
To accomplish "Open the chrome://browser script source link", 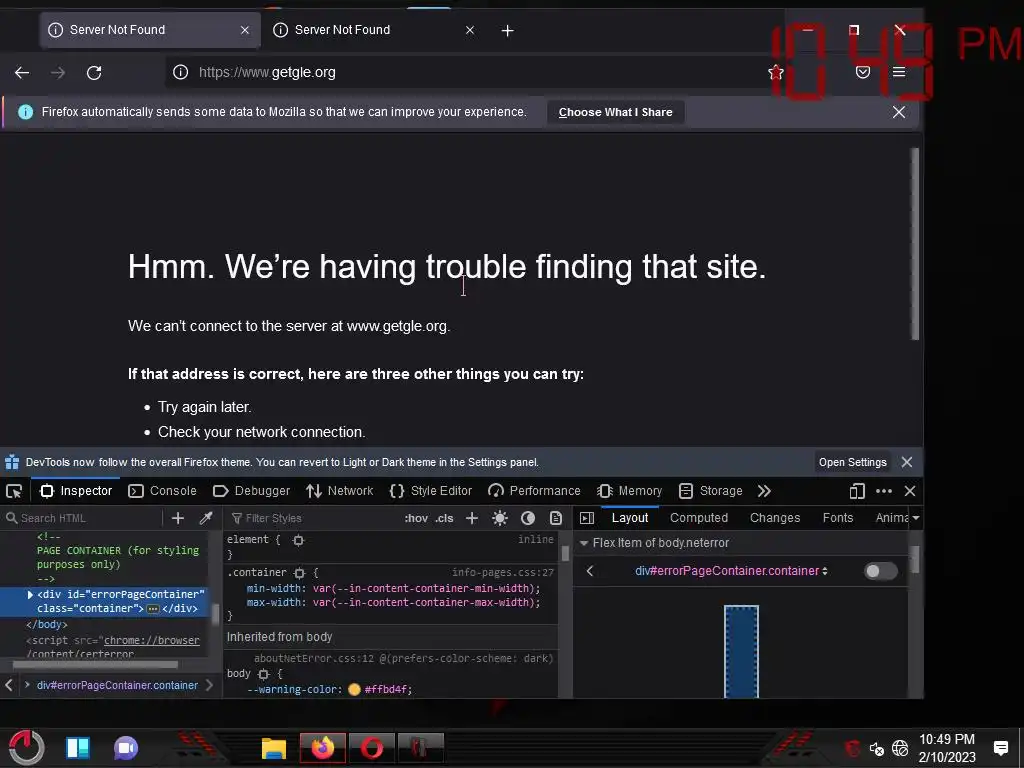I will (152, 641).
